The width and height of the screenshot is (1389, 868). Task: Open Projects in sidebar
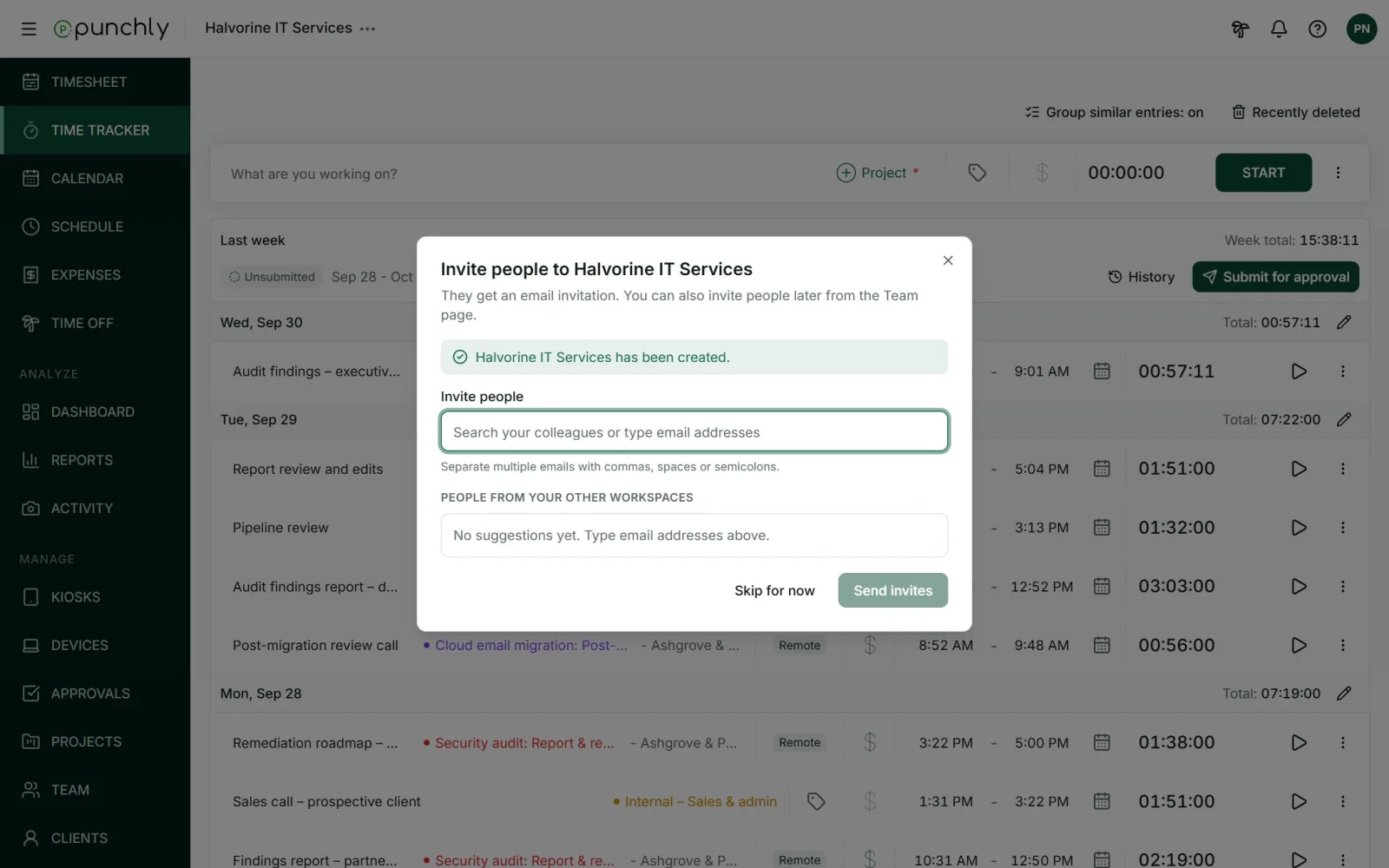(95, 741)
